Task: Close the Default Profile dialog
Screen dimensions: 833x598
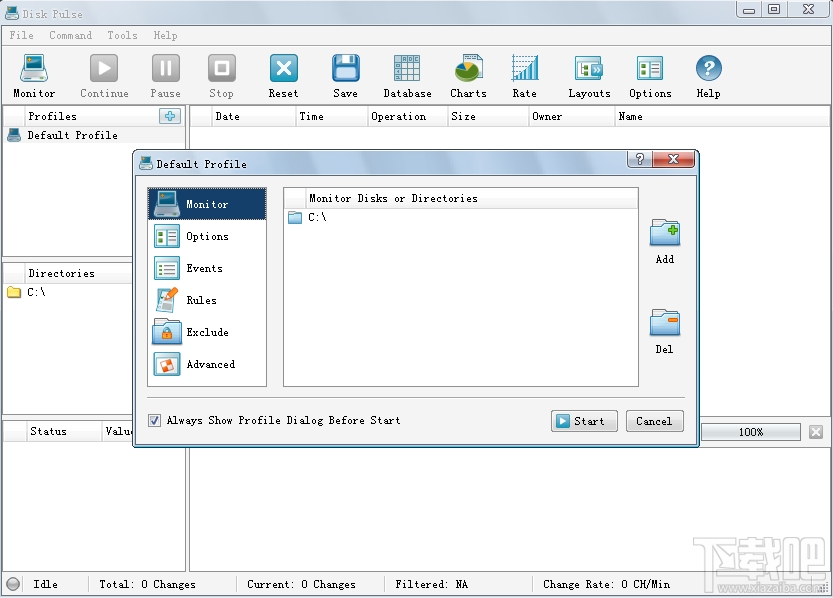Action: point(674,159)
